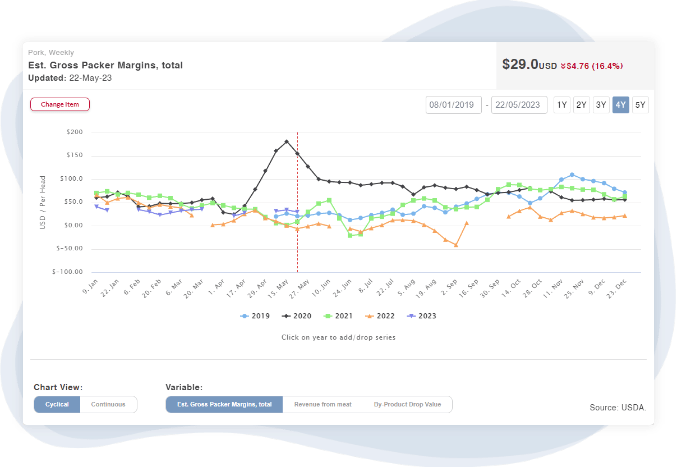Select Est. Gross Packer Margins variable

coord(224,405)
